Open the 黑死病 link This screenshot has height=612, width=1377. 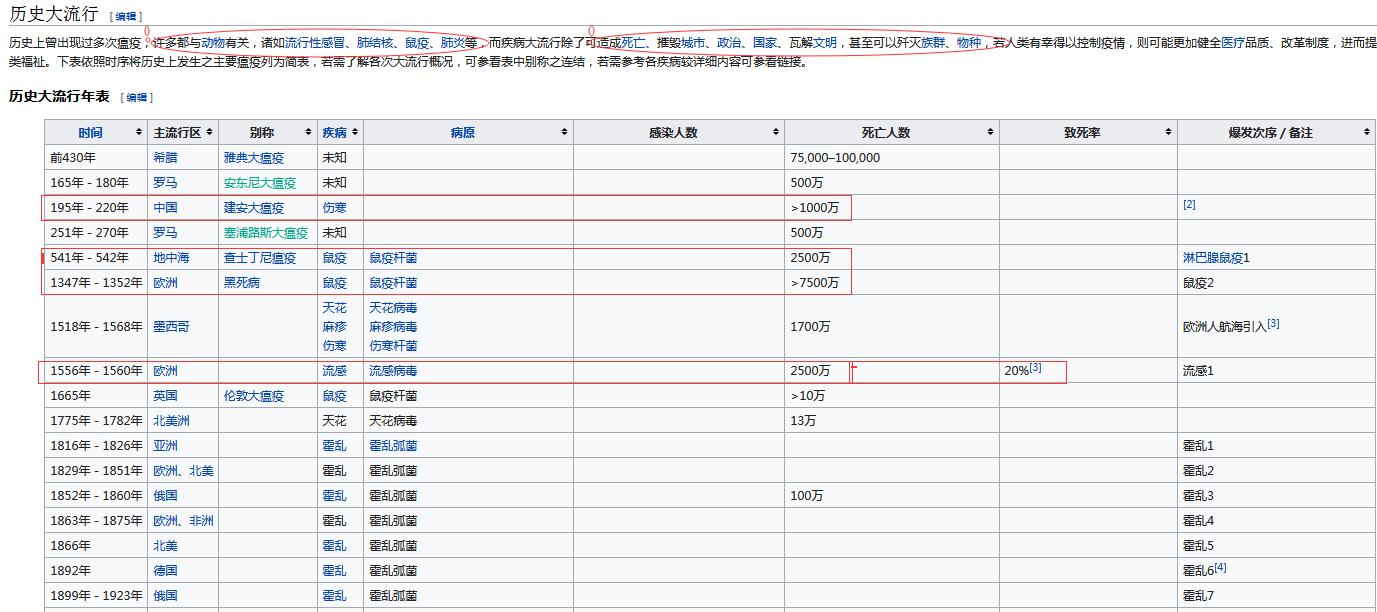[x=242, y=283]
